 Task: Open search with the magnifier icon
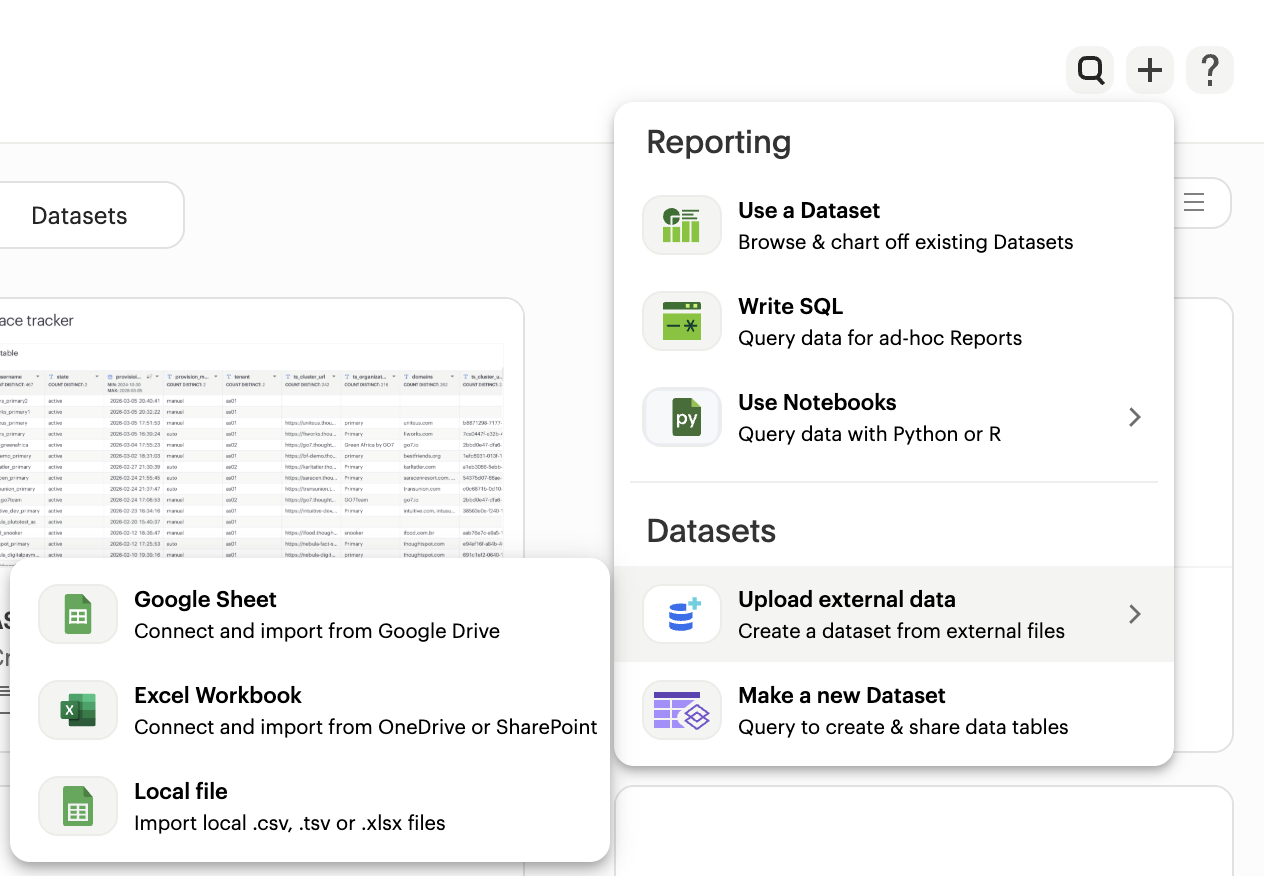tap(1090, 70)
